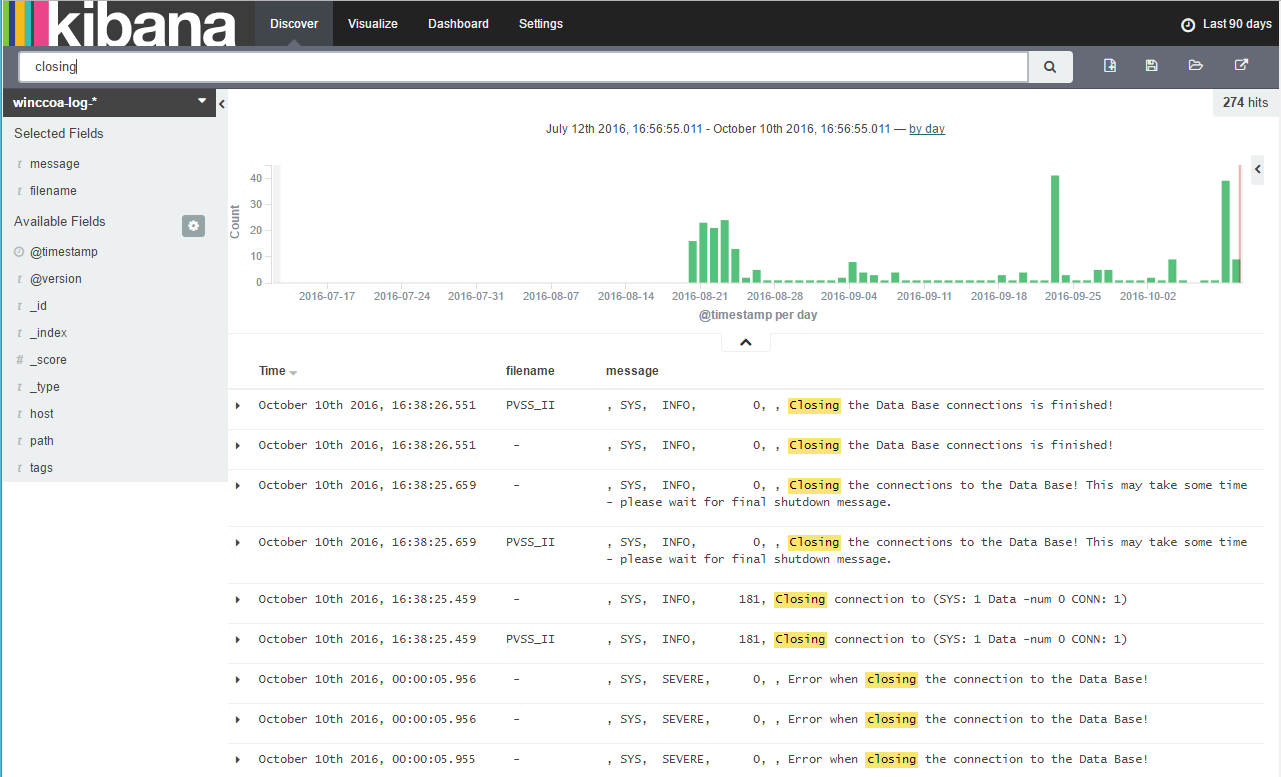The width and height of the screenshot is (1281, 777).
Task: Click the search magnifier button
Action: pos(1050,67)
